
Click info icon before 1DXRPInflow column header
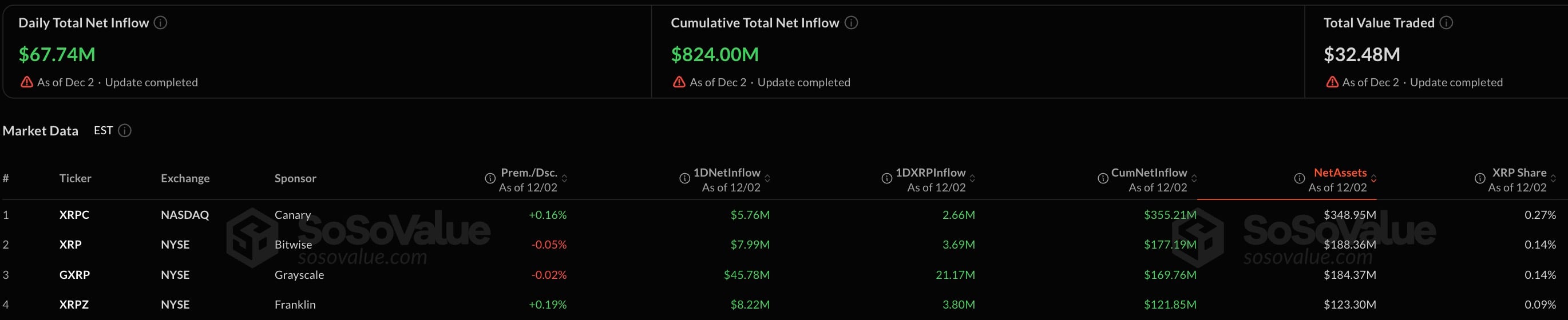887,178
